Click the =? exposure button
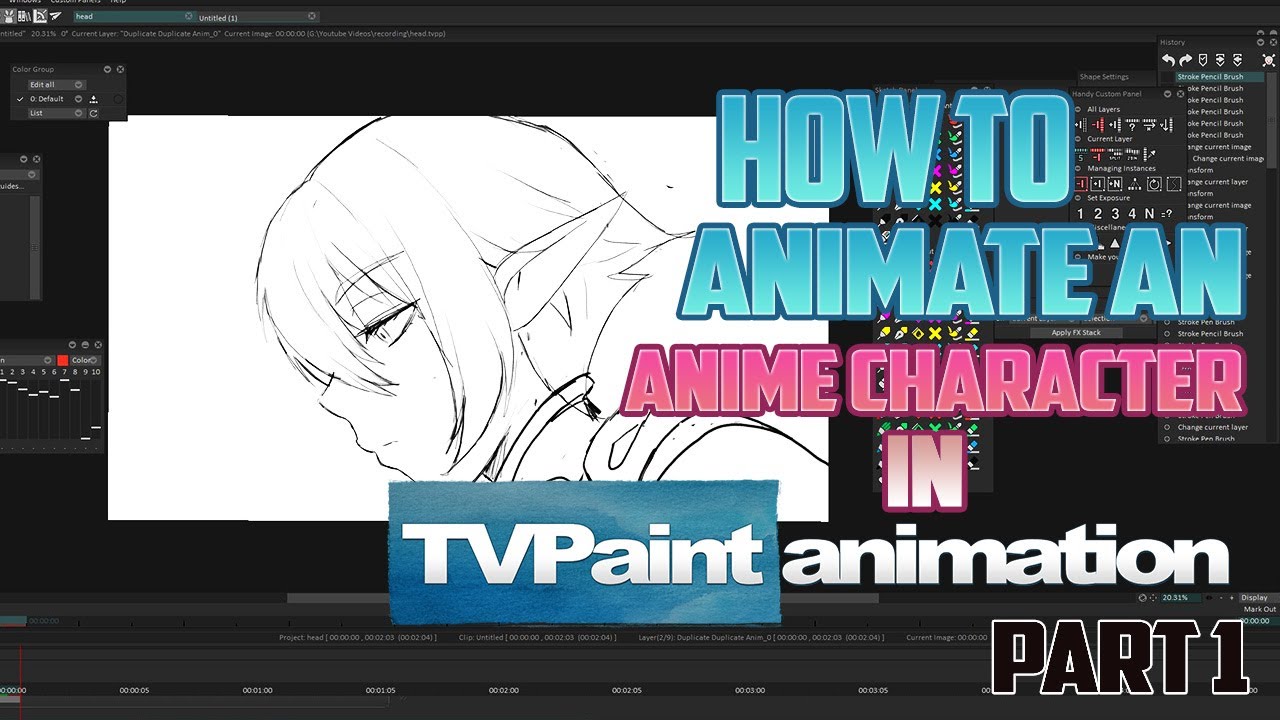The height and width of the screenshot is (720, 1280). [1166, 214]
